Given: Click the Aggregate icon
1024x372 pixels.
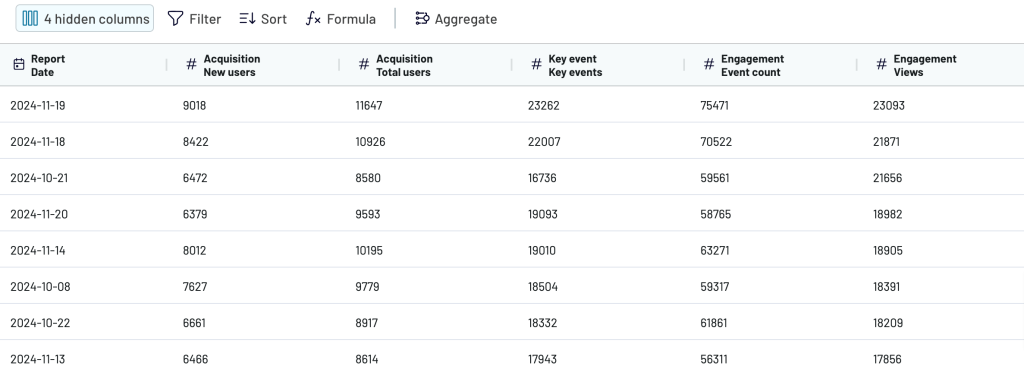Looking at the screenshot, I should pos(422,19).
